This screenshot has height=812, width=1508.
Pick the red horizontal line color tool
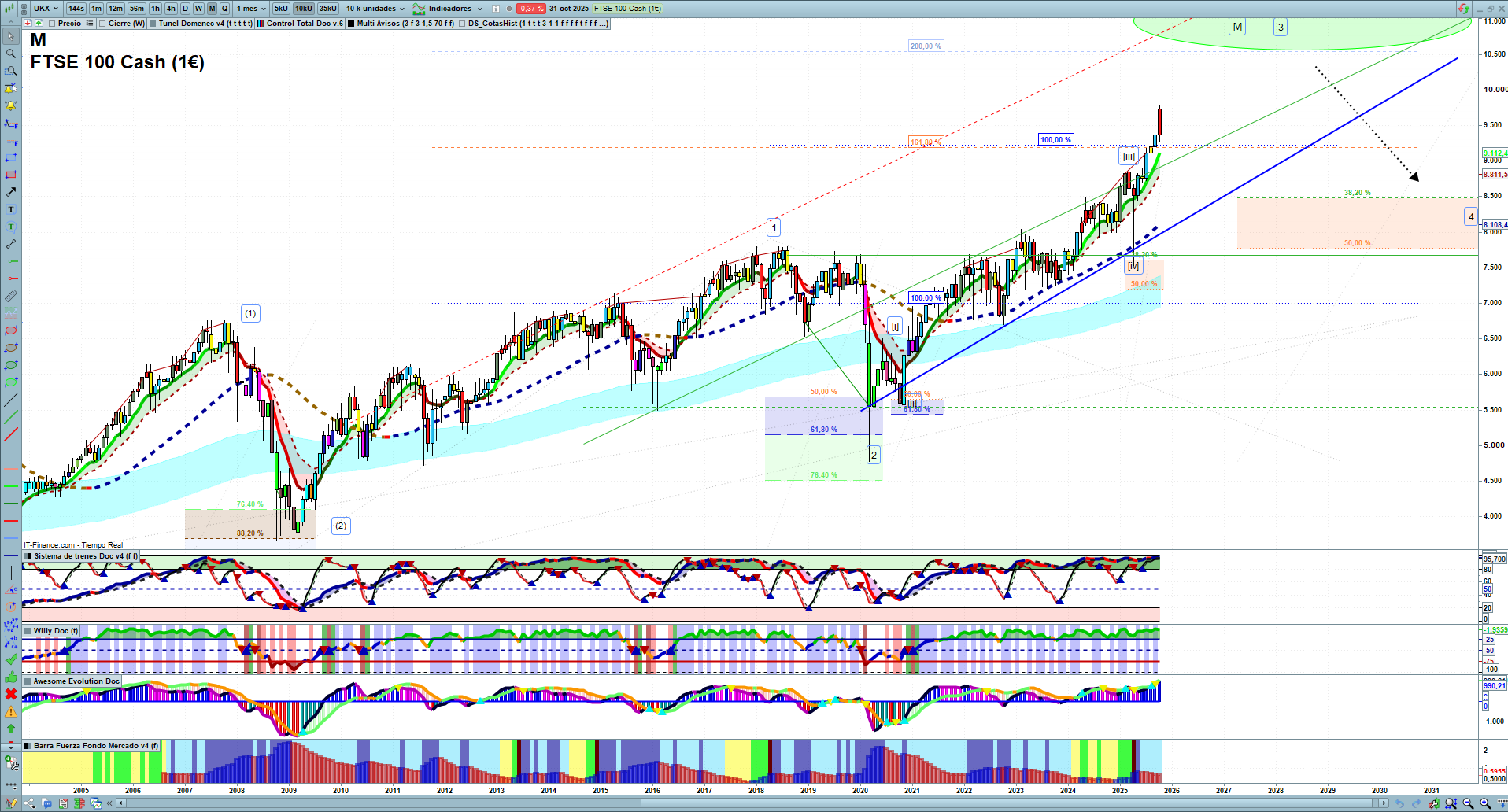(11, 521)
